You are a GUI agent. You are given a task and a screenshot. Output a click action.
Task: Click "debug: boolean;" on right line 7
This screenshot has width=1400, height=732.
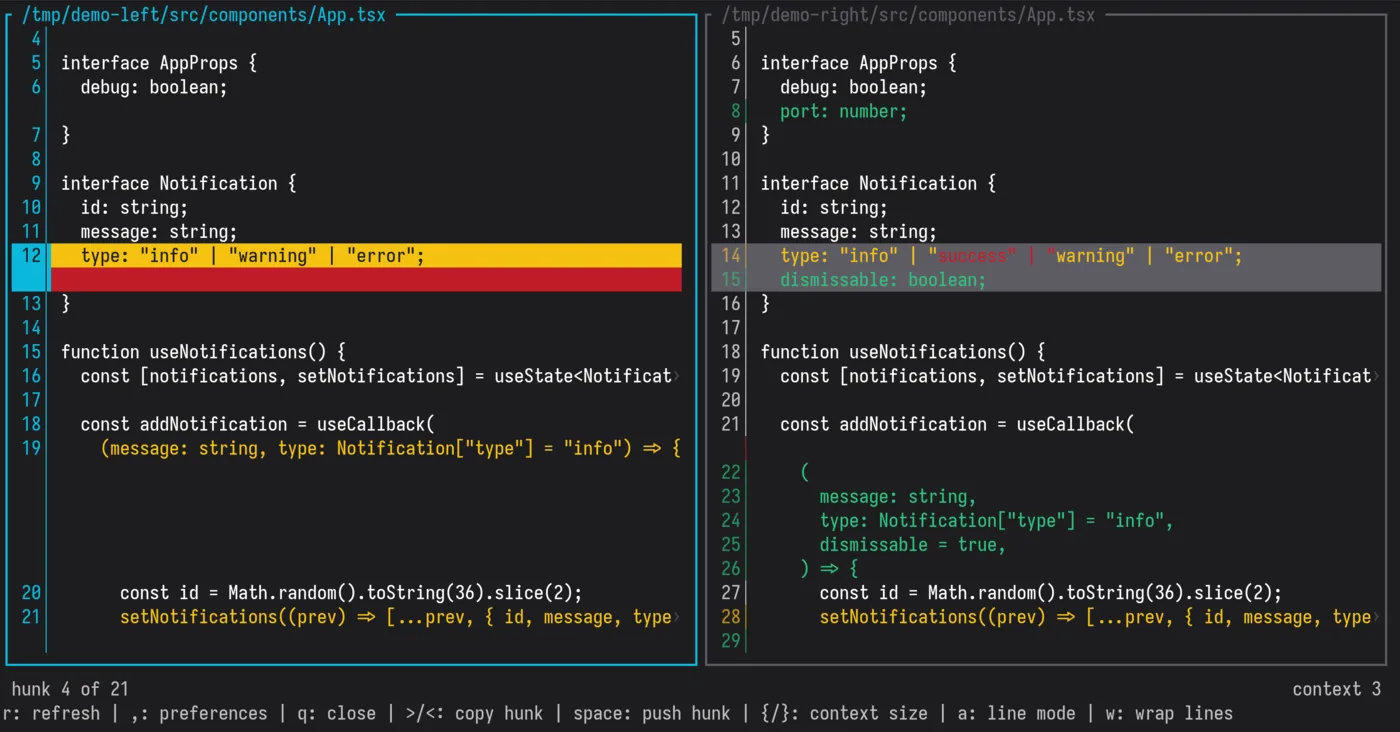(854, 87)
